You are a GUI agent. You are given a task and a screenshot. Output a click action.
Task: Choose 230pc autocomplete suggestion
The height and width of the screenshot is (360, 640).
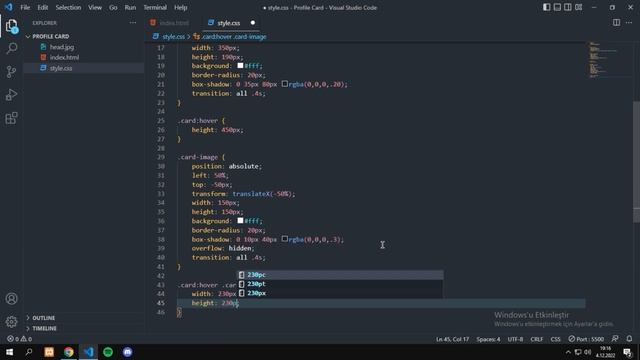coord(340,275)
